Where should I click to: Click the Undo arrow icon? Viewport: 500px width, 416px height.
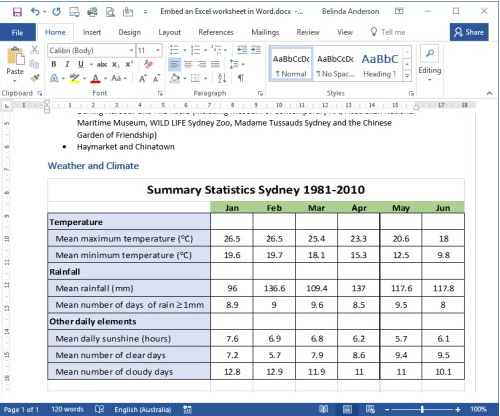35,12
